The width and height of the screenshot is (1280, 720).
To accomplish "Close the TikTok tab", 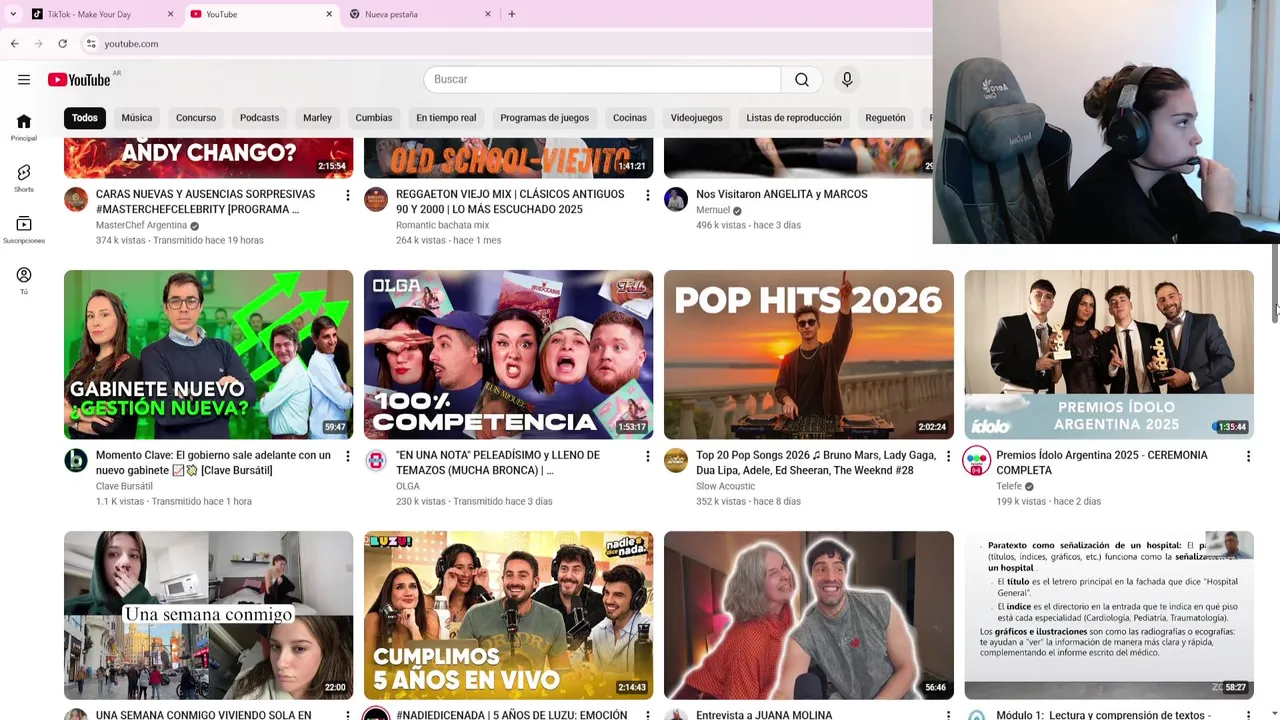I will [170, 14].
